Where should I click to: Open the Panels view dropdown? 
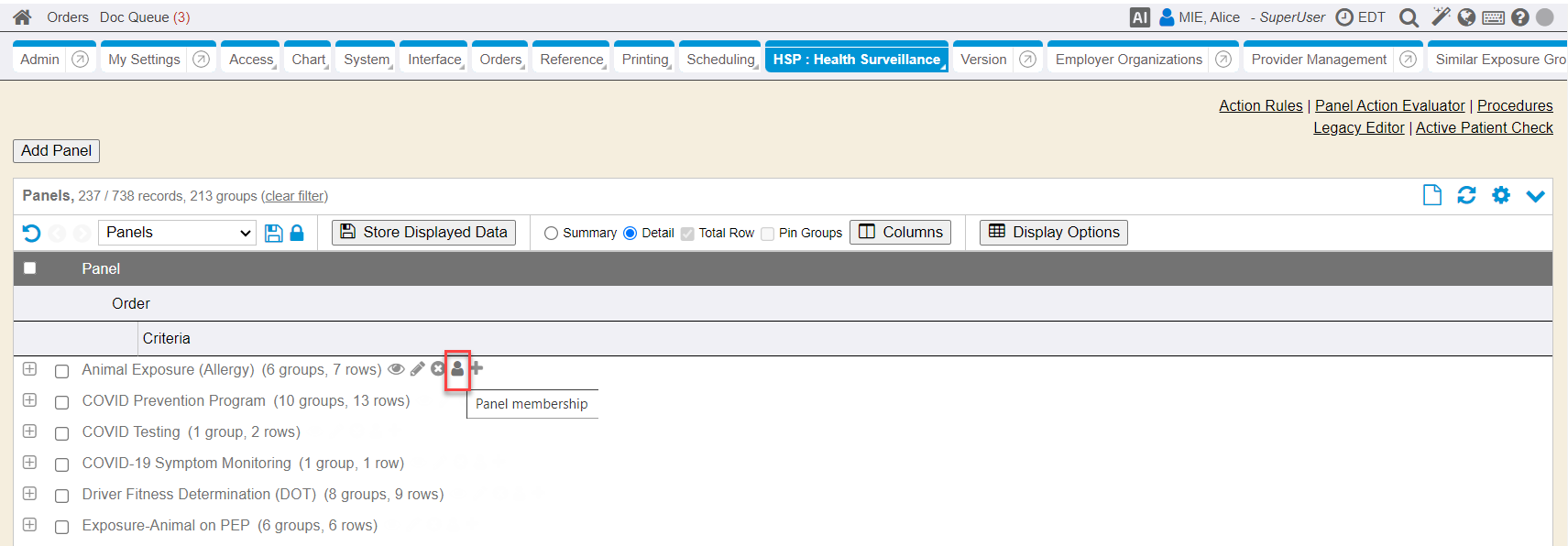pyautogui.click(x=177, y=233)
